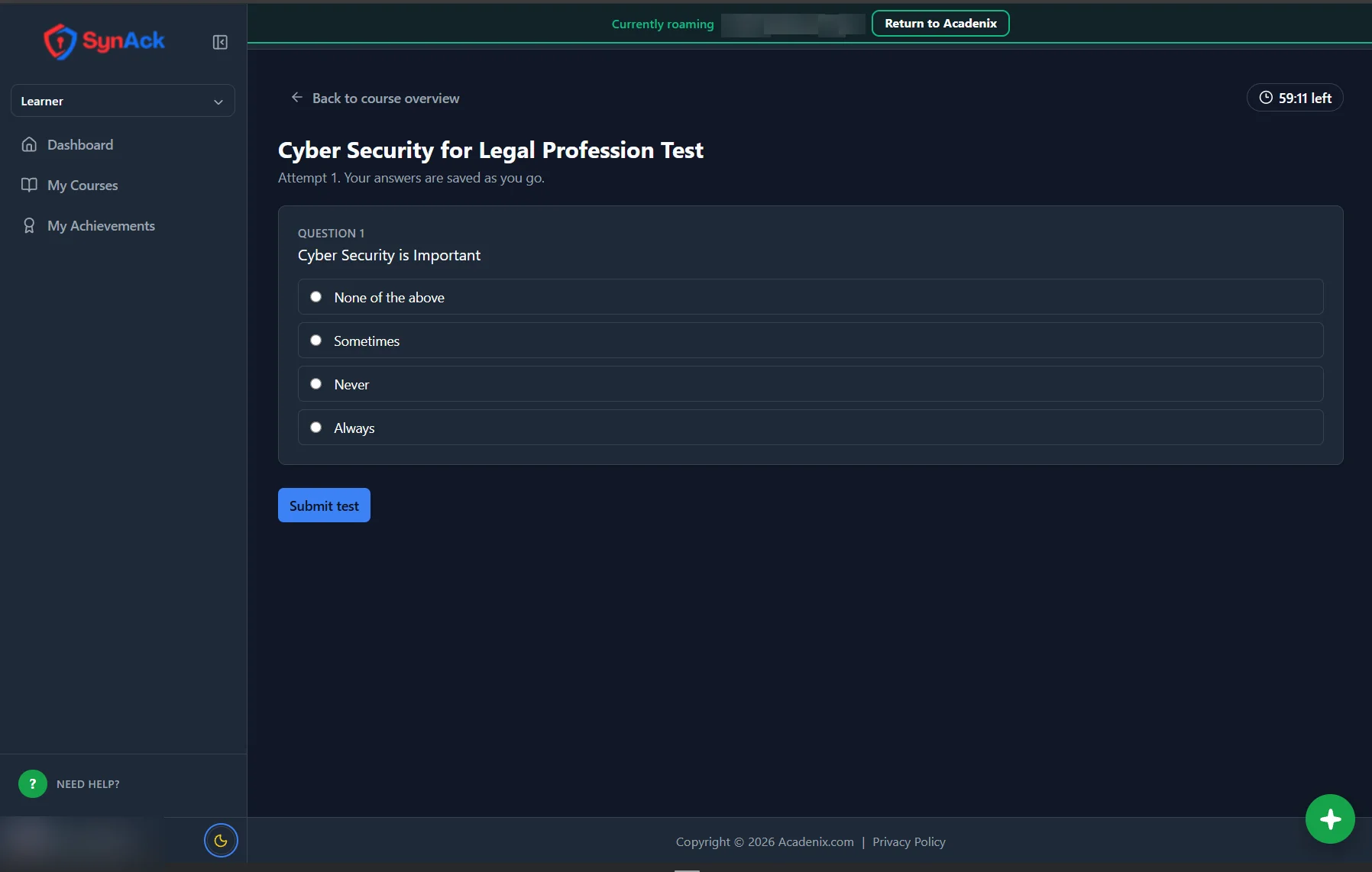Click the "QUESTION 1" label
Image resolution: width=1372 pixels, height=872 pixels.
tap(331, 233)
